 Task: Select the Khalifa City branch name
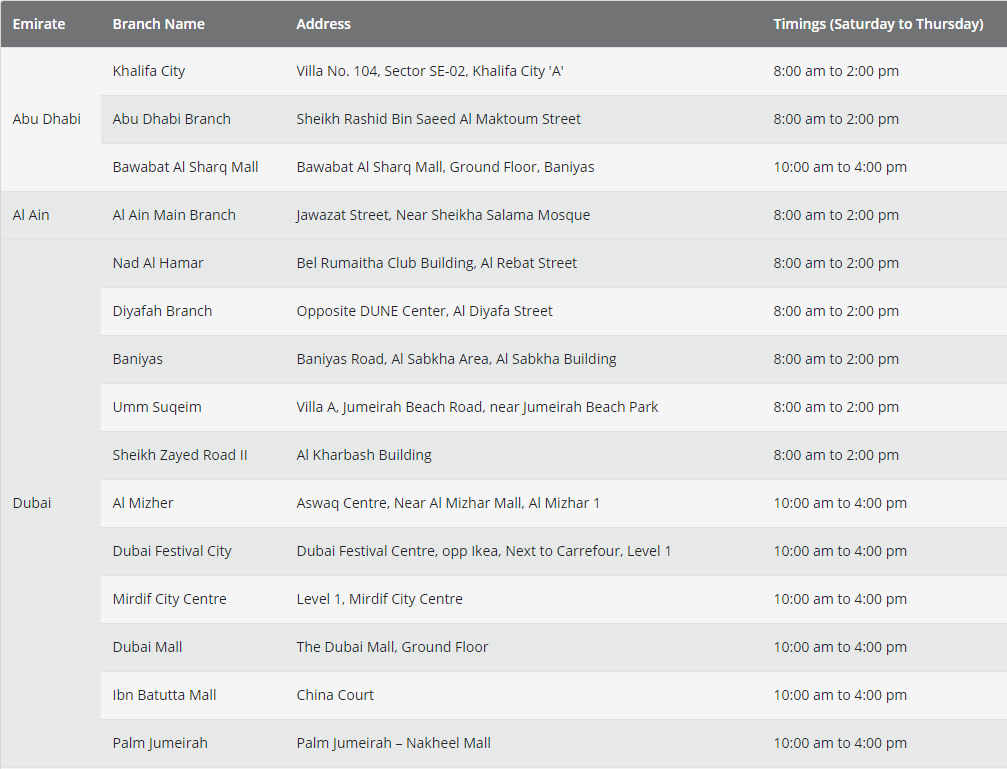pos(149,71)
